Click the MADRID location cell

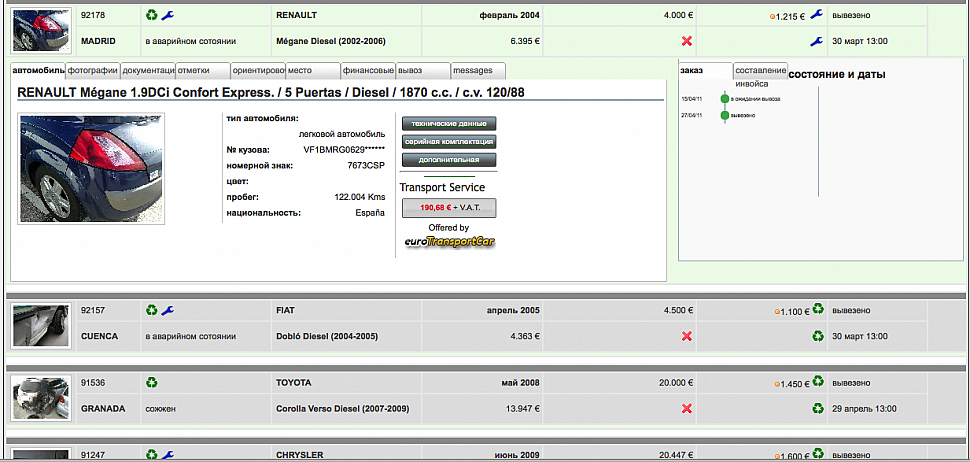[108, 41]
